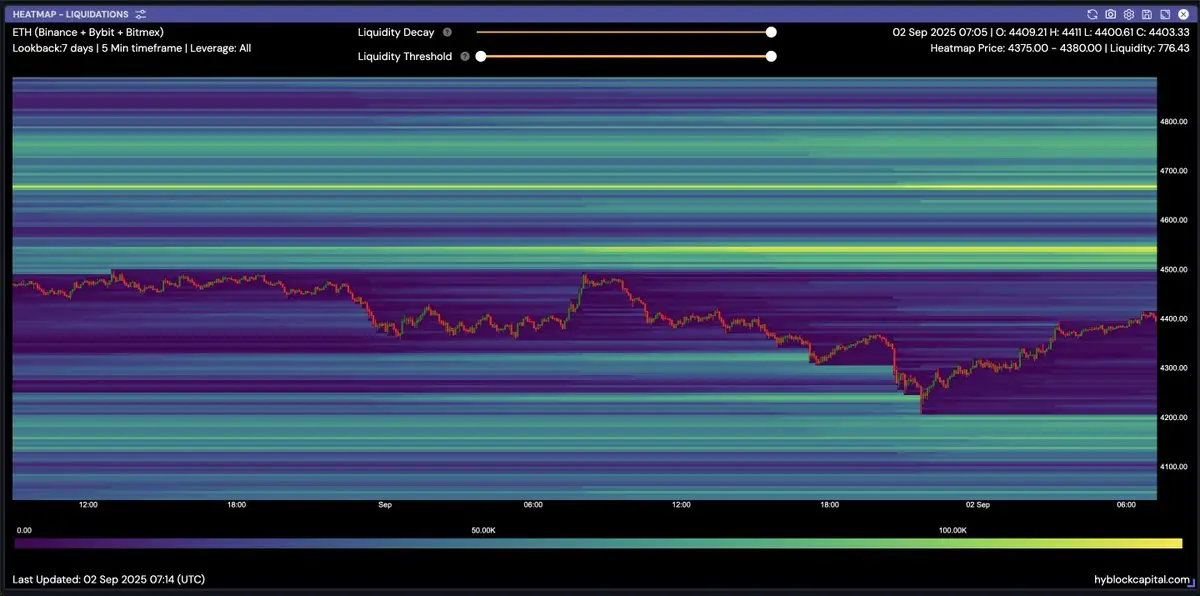Click the bright yellow liquidation band near 4670
Image resolution: width=1200 pixels, height=596 pixels.
tap(585, 187)
